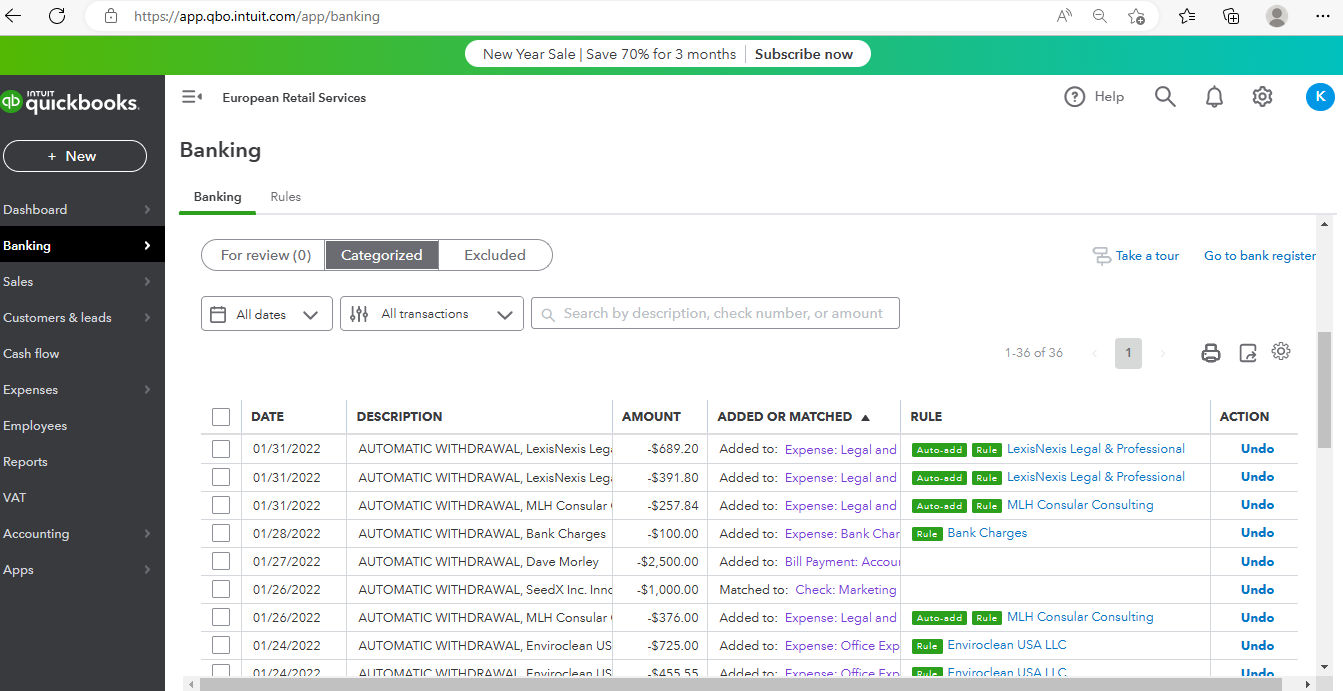Show the For review (0) list
1343x691 pixels.
click(x=264, y=255)
